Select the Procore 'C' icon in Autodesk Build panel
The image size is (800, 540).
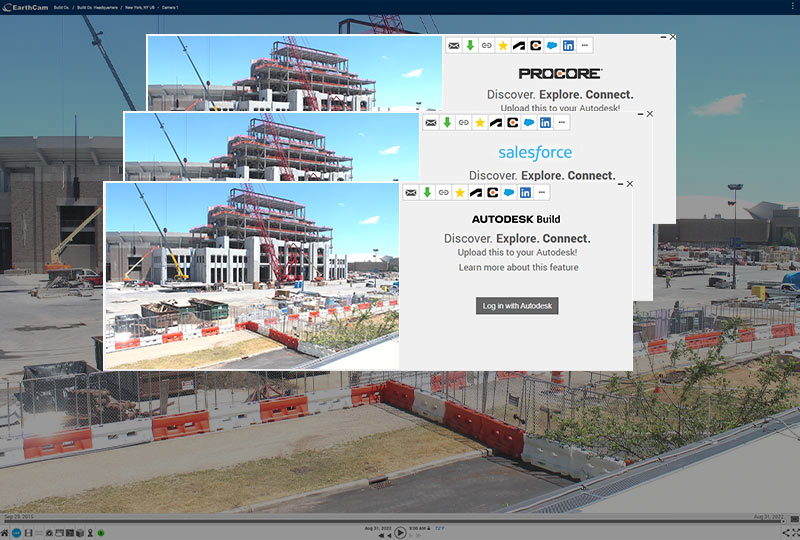[492, 192]
